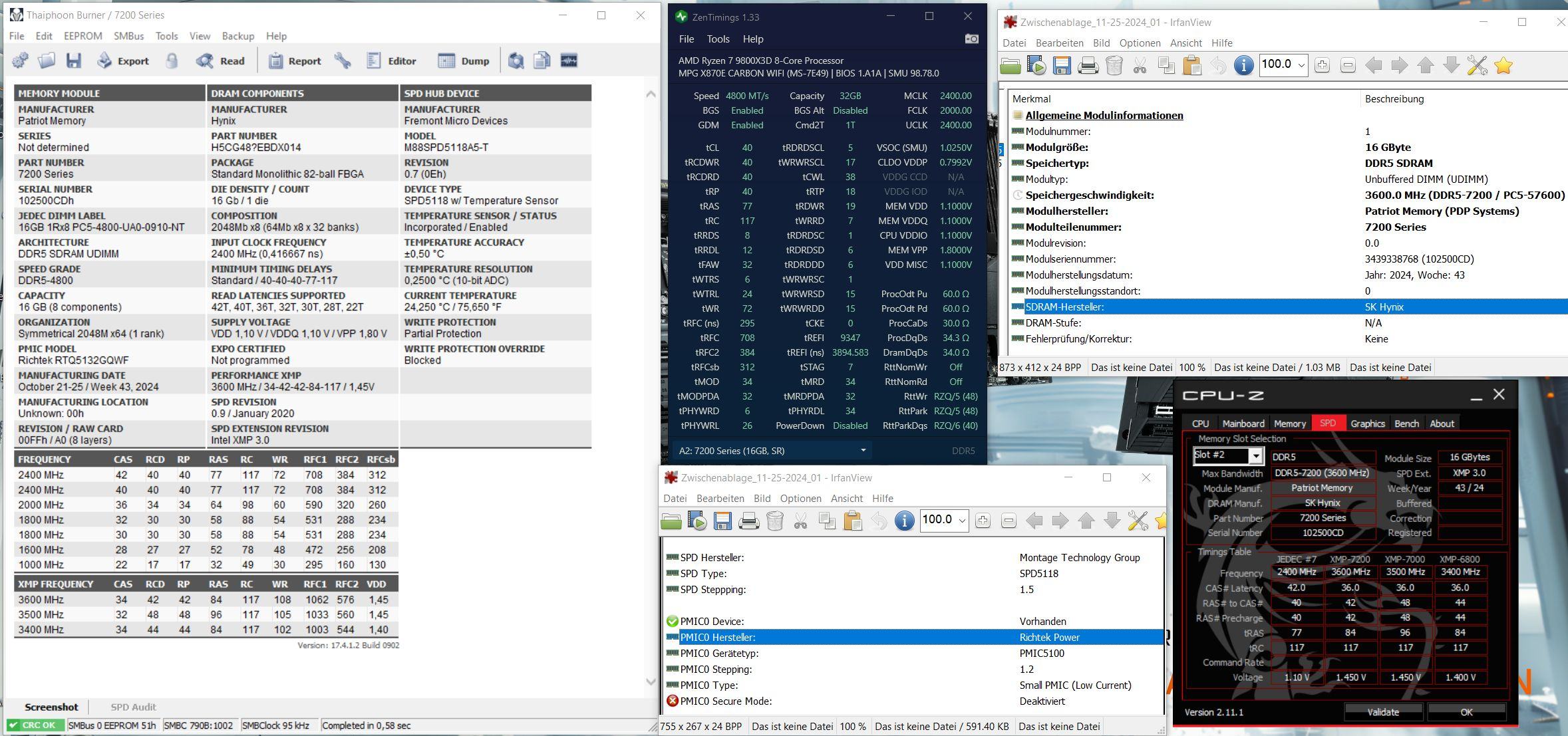Click print icon in lower IrfanView window
Viewport: 1568px width, 736px height.
(x=748, y=521)
